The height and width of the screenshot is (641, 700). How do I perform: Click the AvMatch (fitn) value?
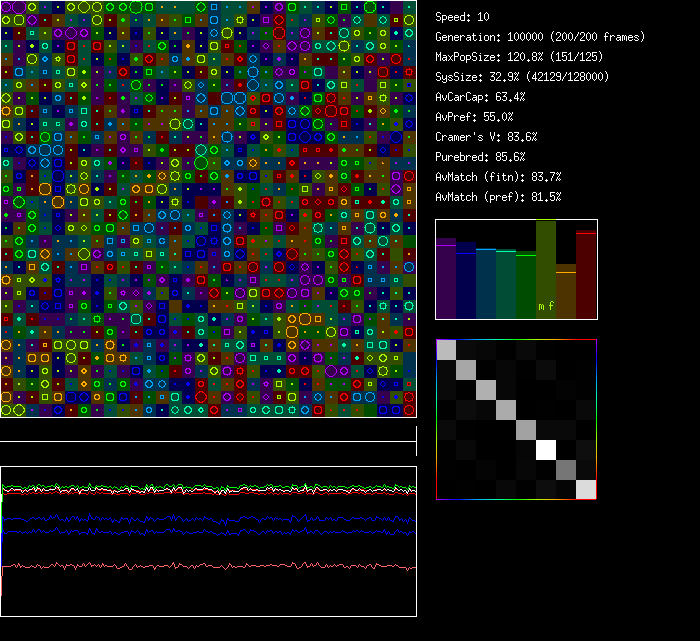coord(498,177)
